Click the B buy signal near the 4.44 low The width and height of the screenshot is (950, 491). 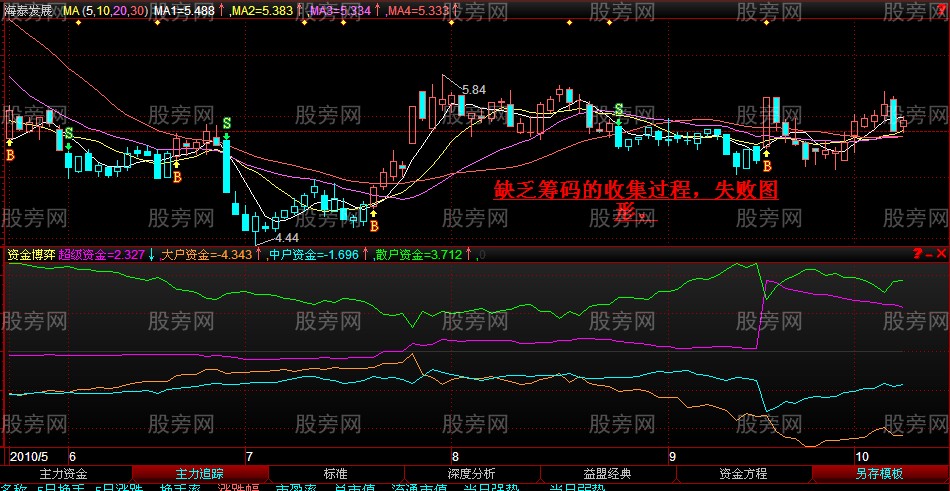(x=374, y=226)
